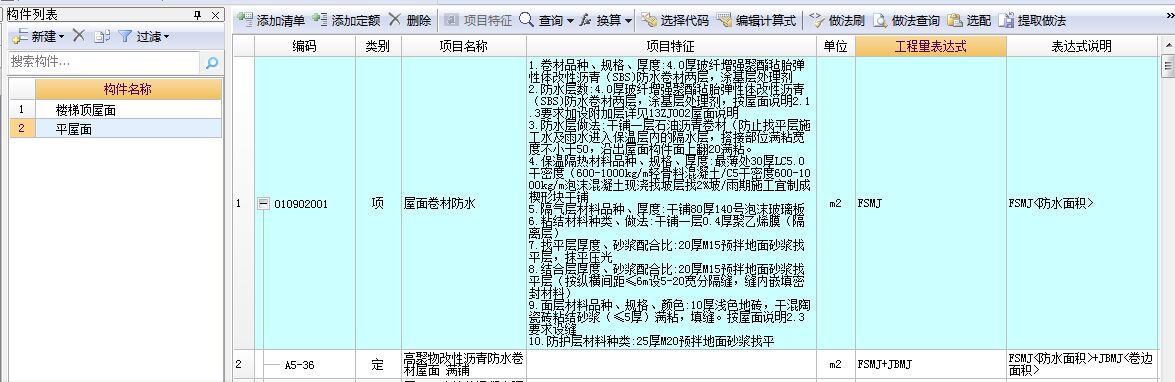
Task: Click the 类别 column header
Action: point(378,46)
